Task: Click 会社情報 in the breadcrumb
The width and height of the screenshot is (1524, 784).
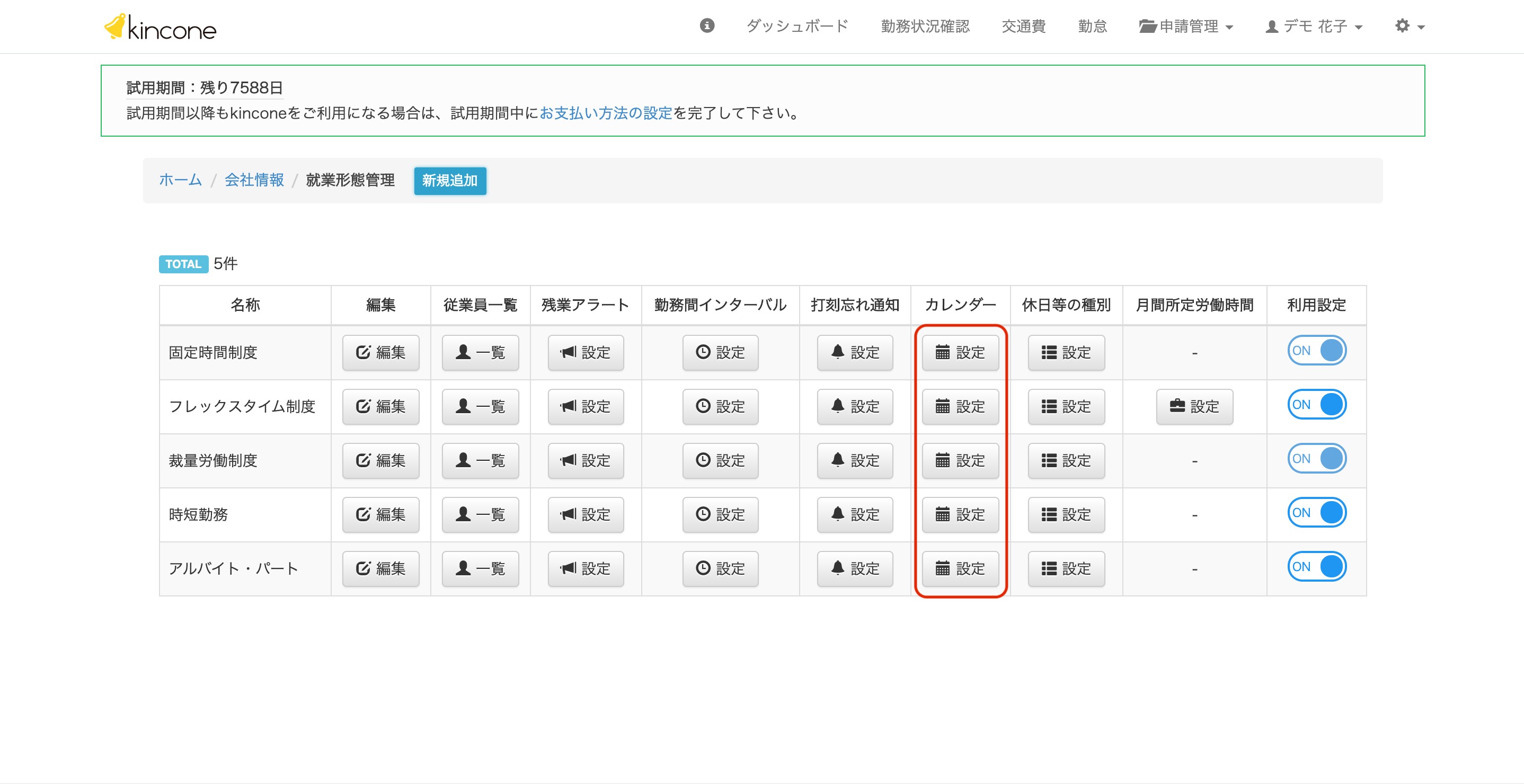Action: pos(254,180)
